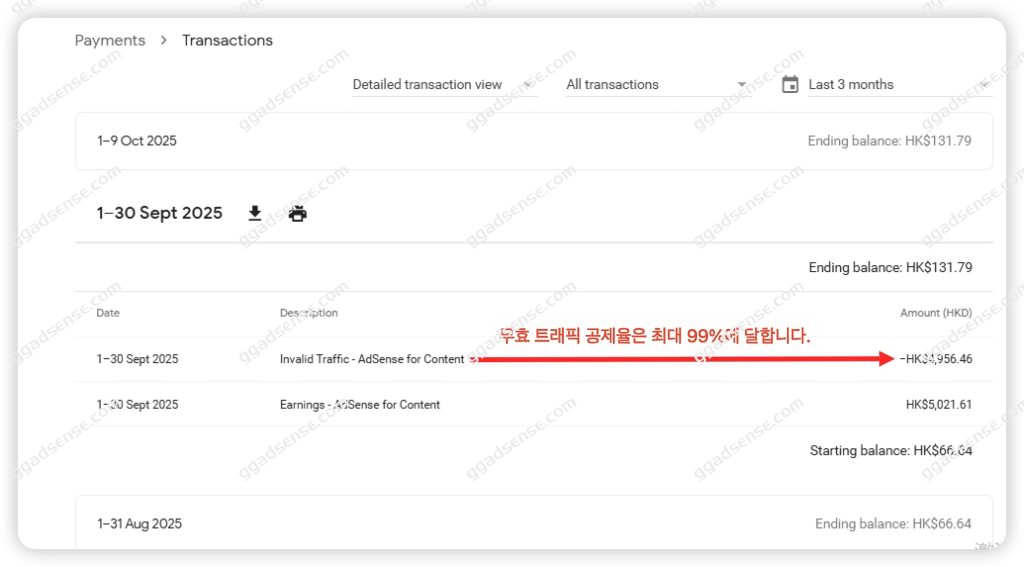Viewport: 1024px width, 567px height.
Task: Click the Amount (HKD) column header
Action: [936, 313]
